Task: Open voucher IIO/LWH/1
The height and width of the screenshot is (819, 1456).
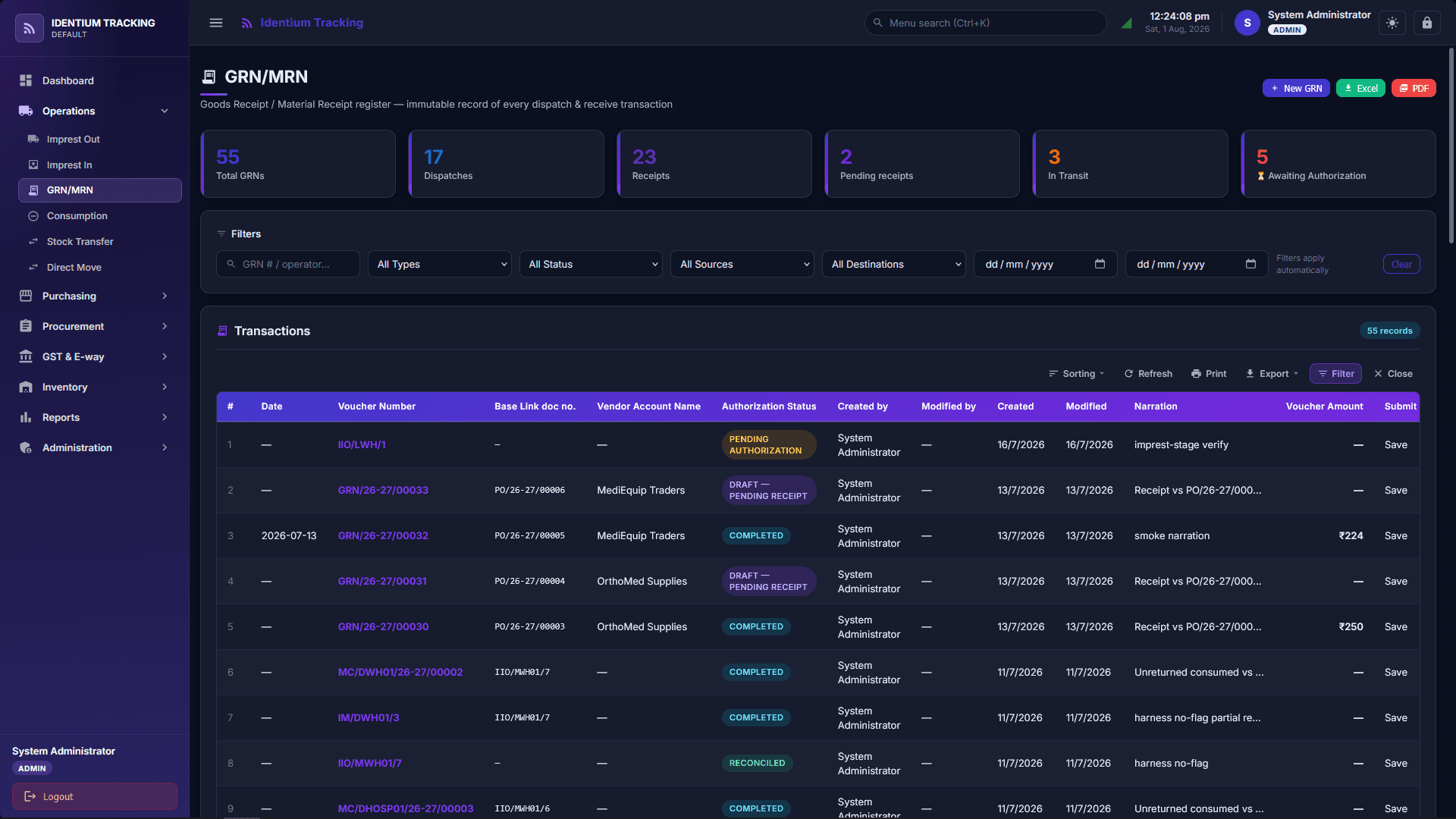Action: point(362,444)
